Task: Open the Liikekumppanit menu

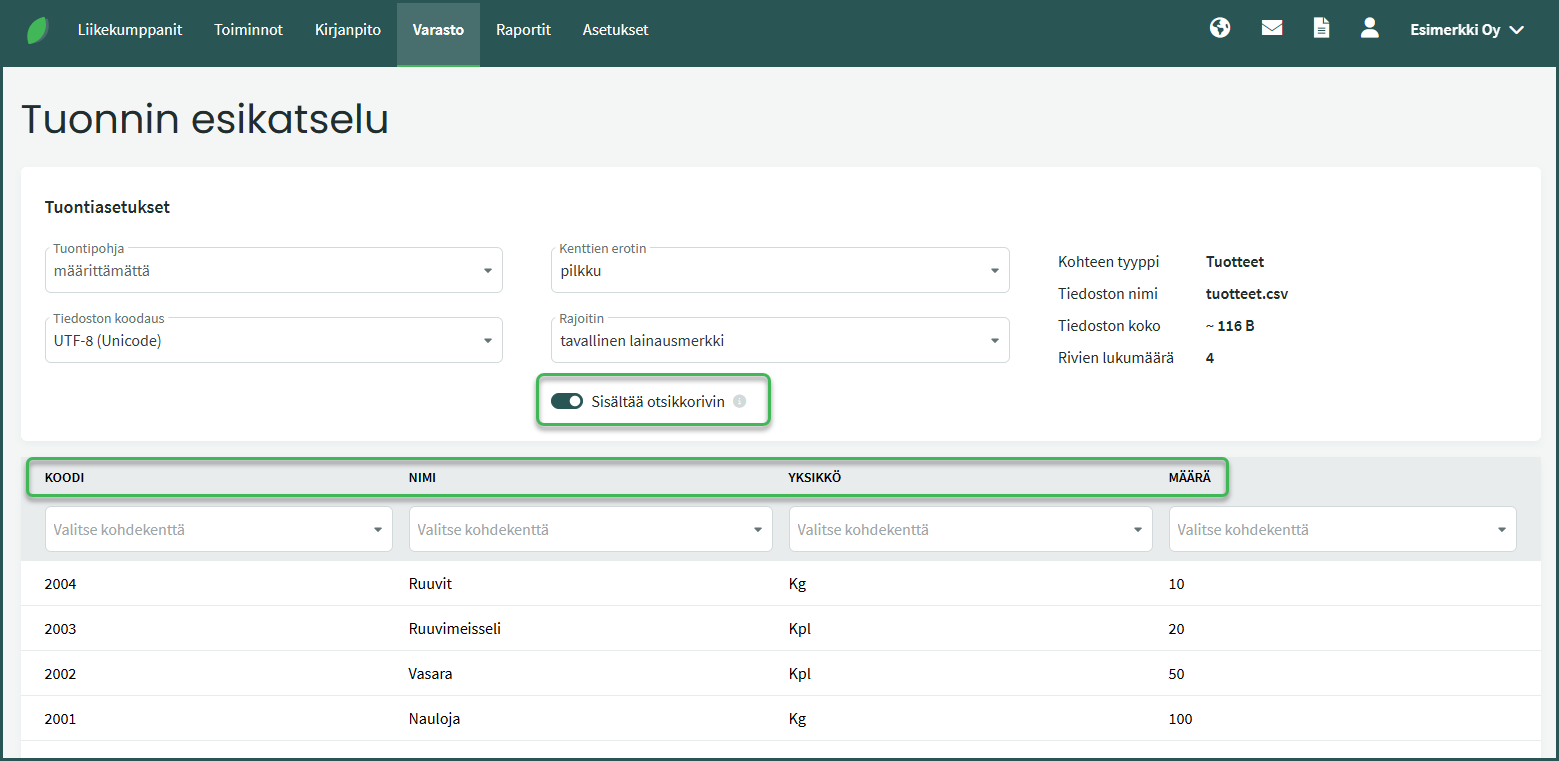Action: pyautogui.click(x=130, y=30)
